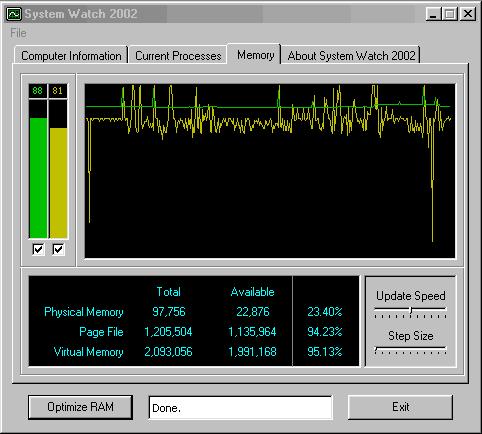Click the Available column header

(253, 292)
